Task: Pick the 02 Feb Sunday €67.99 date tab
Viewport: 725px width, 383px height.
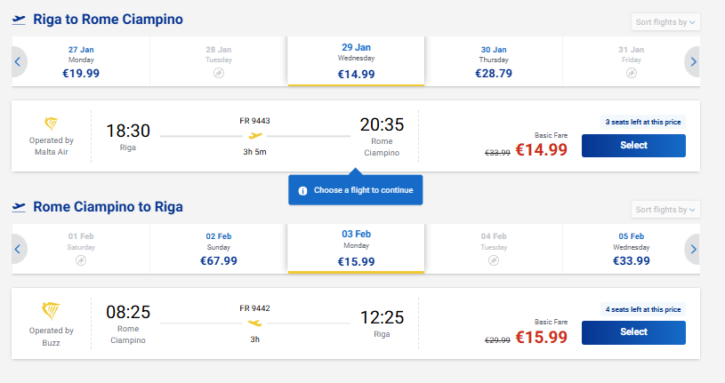Action: pos(218,249)
